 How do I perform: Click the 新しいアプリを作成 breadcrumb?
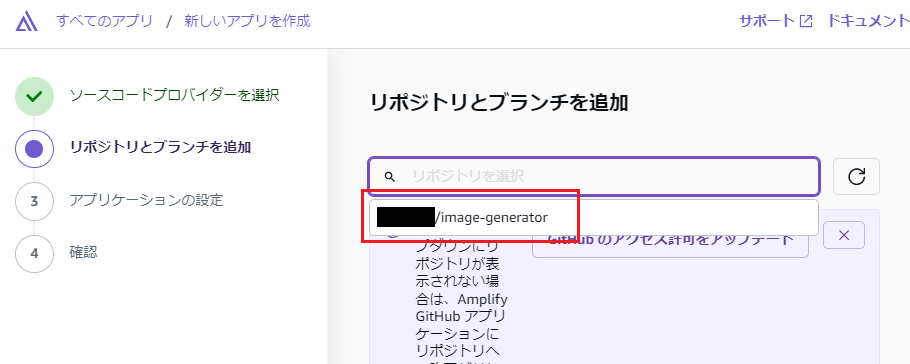point(247,21)
